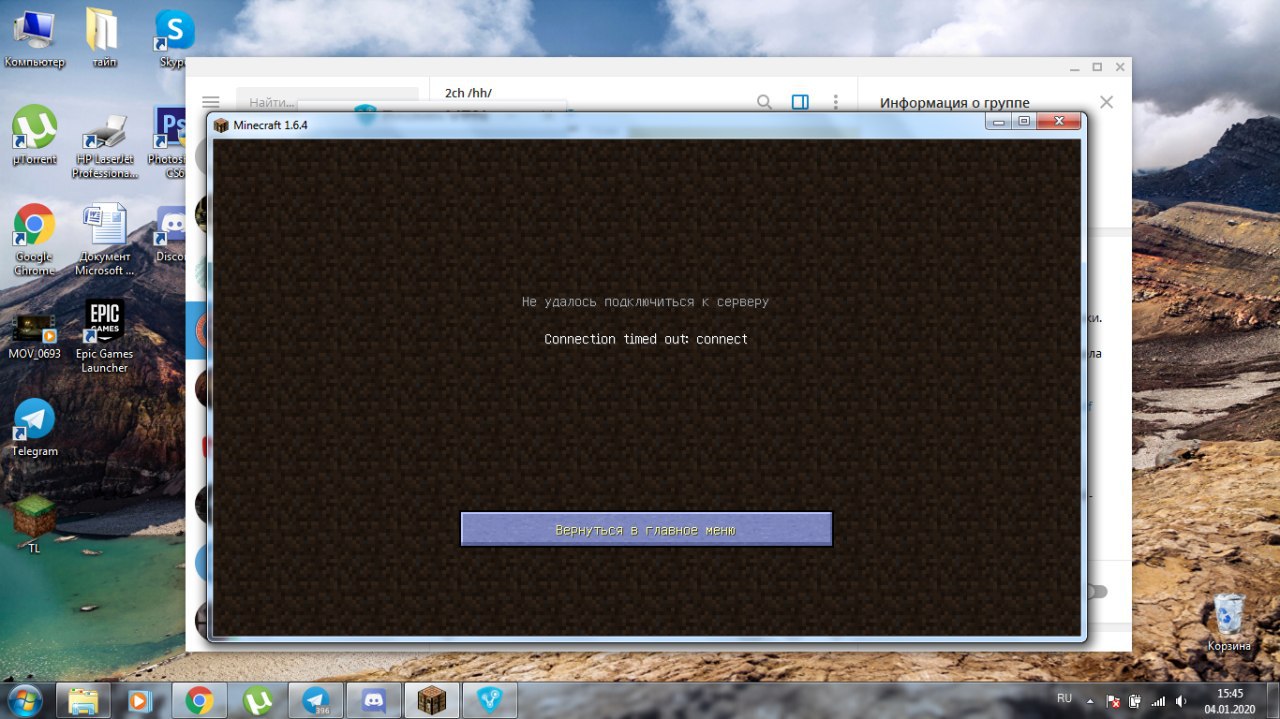This screenshot has height=719, width=1280.
Task: Open network signal icon in tray
Action: 1158,701
